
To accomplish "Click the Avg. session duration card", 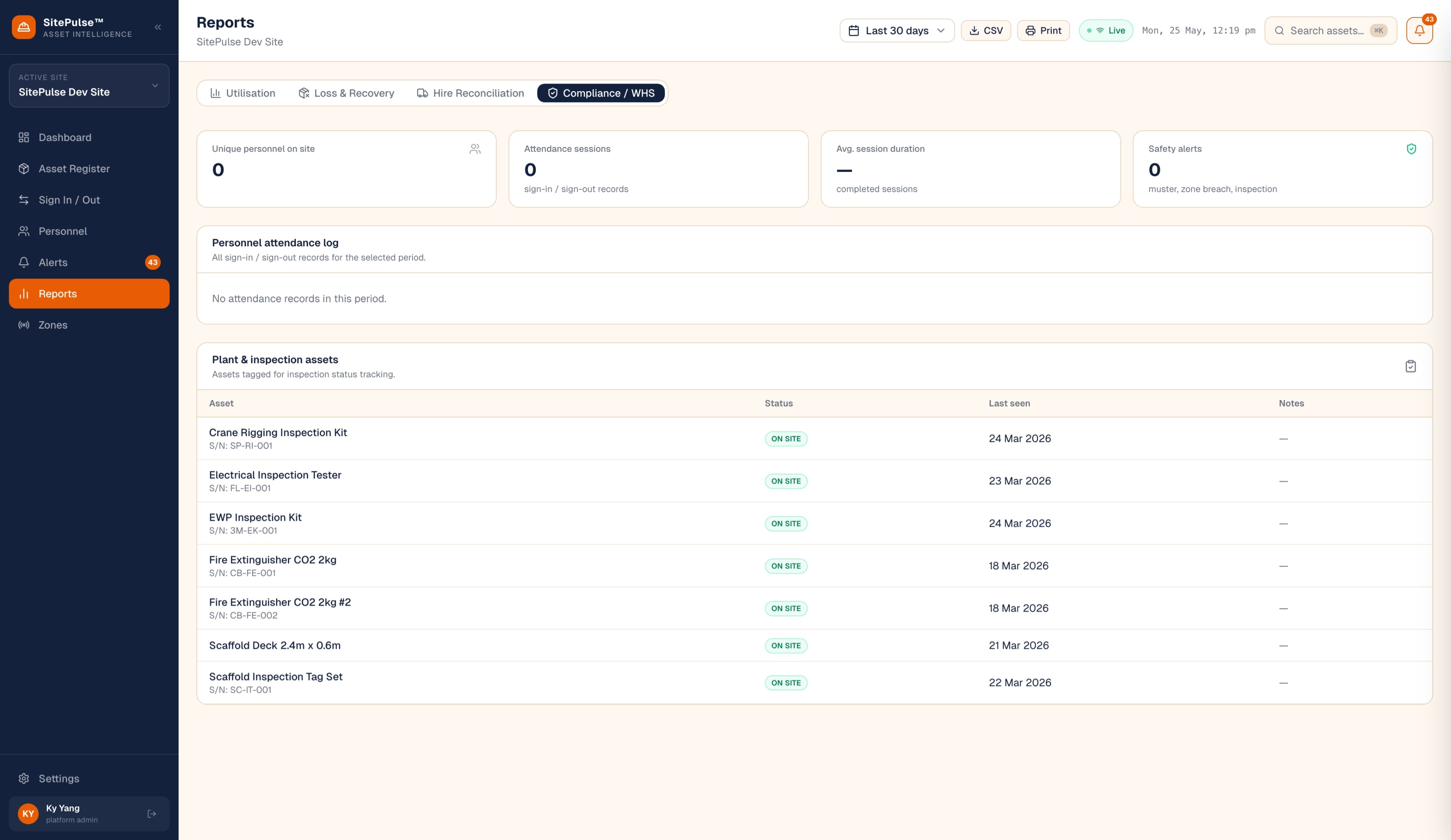I will (x=970, y=169).
